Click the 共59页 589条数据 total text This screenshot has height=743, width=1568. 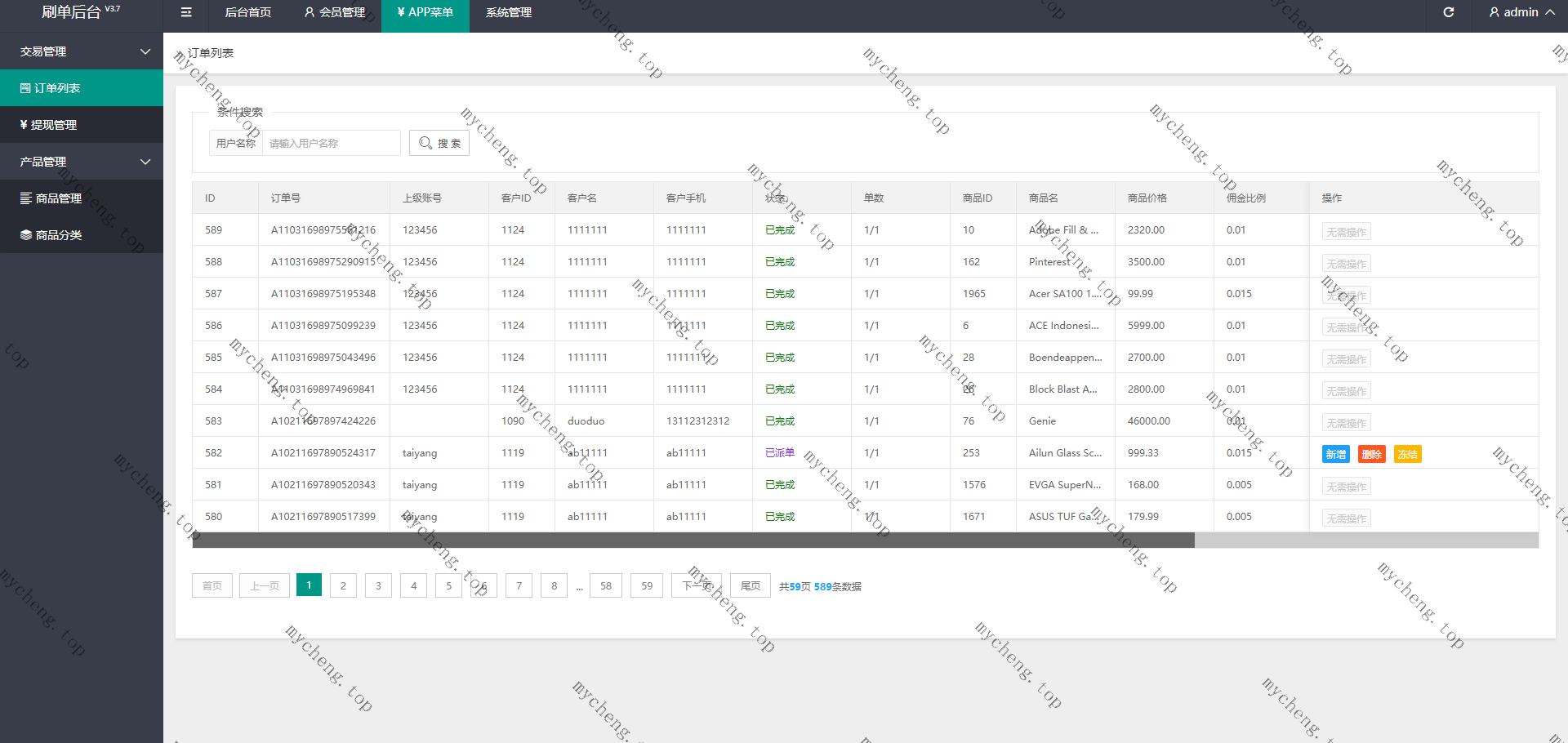(820, 587)
